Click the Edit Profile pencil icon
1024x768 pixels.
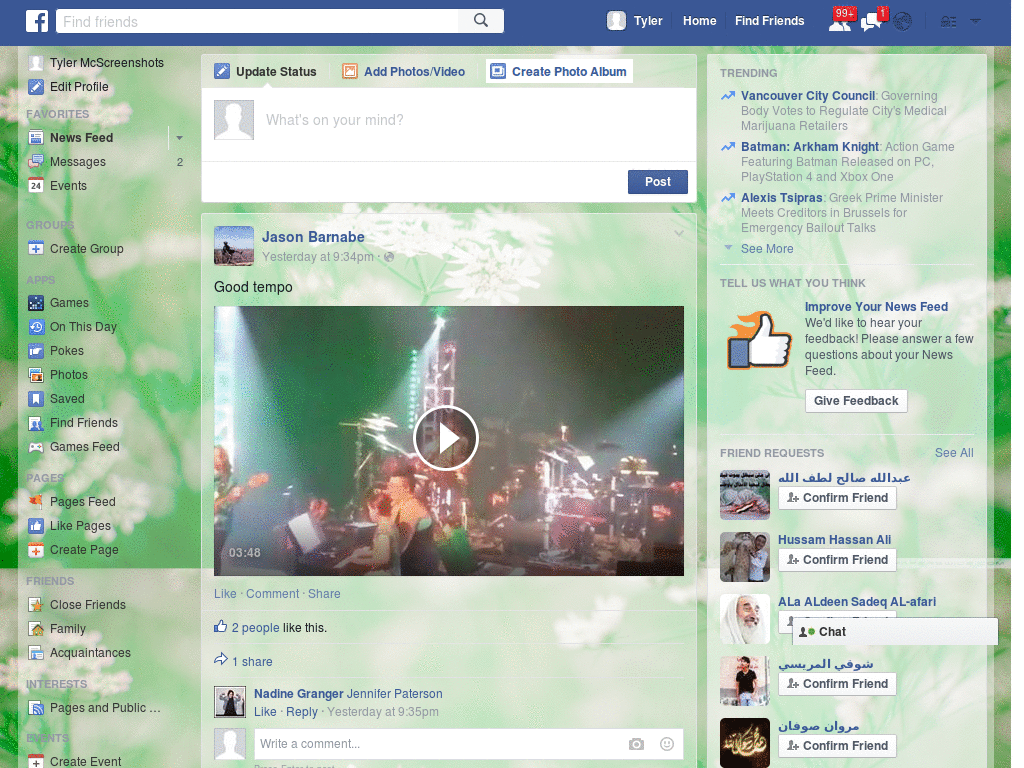(36, 87)
